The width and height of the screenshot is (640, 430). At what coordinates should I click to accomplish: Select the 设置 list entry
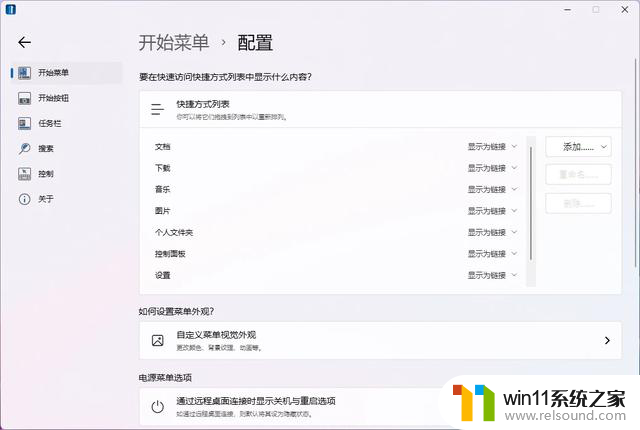(x=162, y=275)
